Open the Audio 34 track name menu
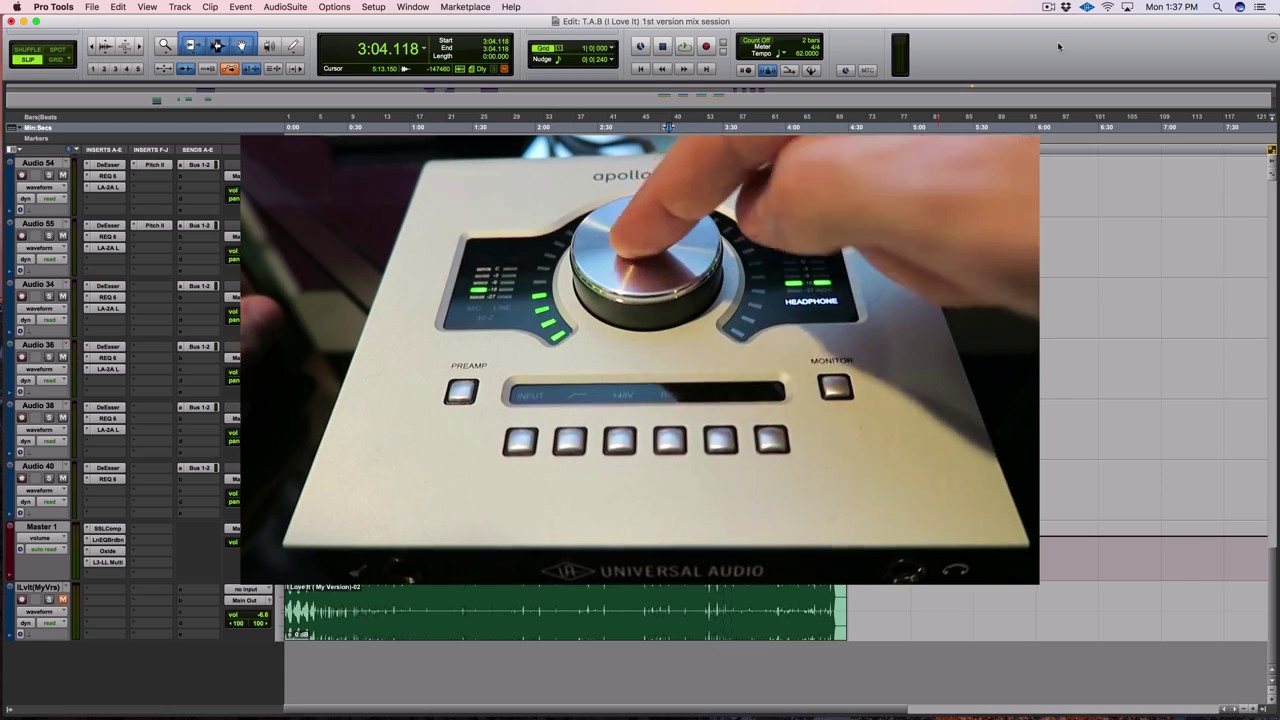The width and height of the screenshot is (1280, 720). (x=66, y=284)
